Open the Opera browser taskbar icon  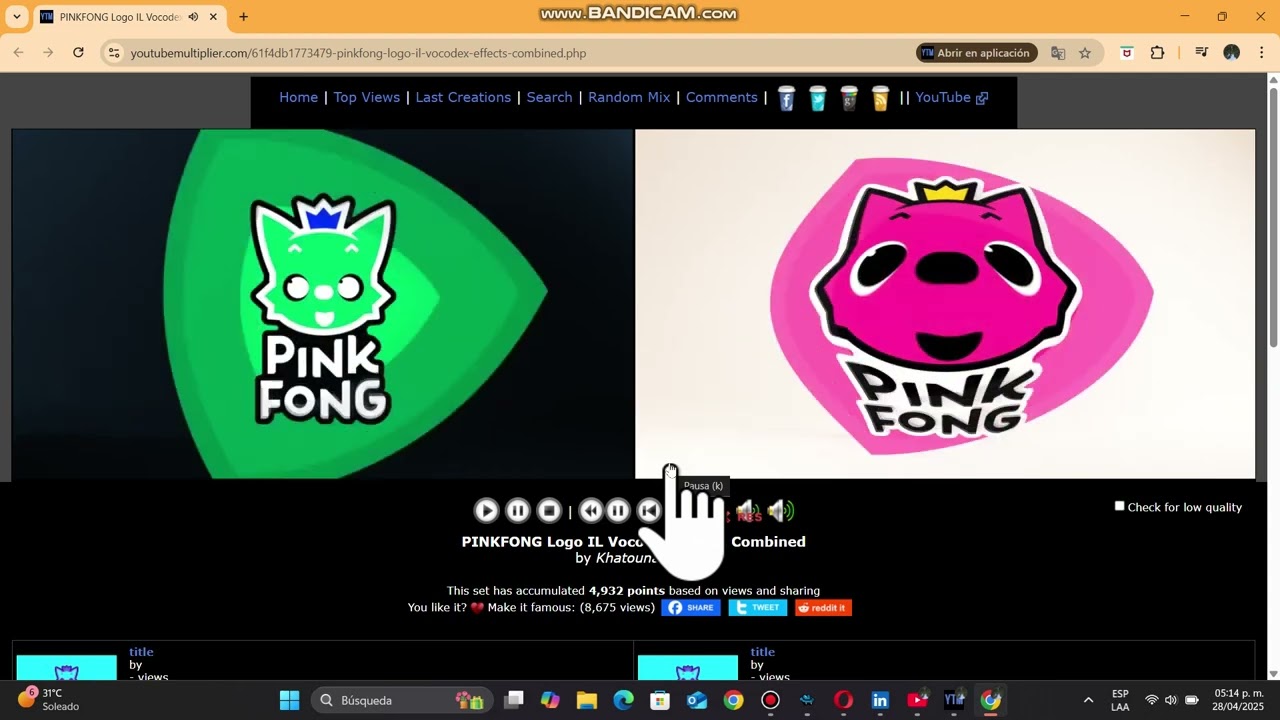(x=843, y=700)
